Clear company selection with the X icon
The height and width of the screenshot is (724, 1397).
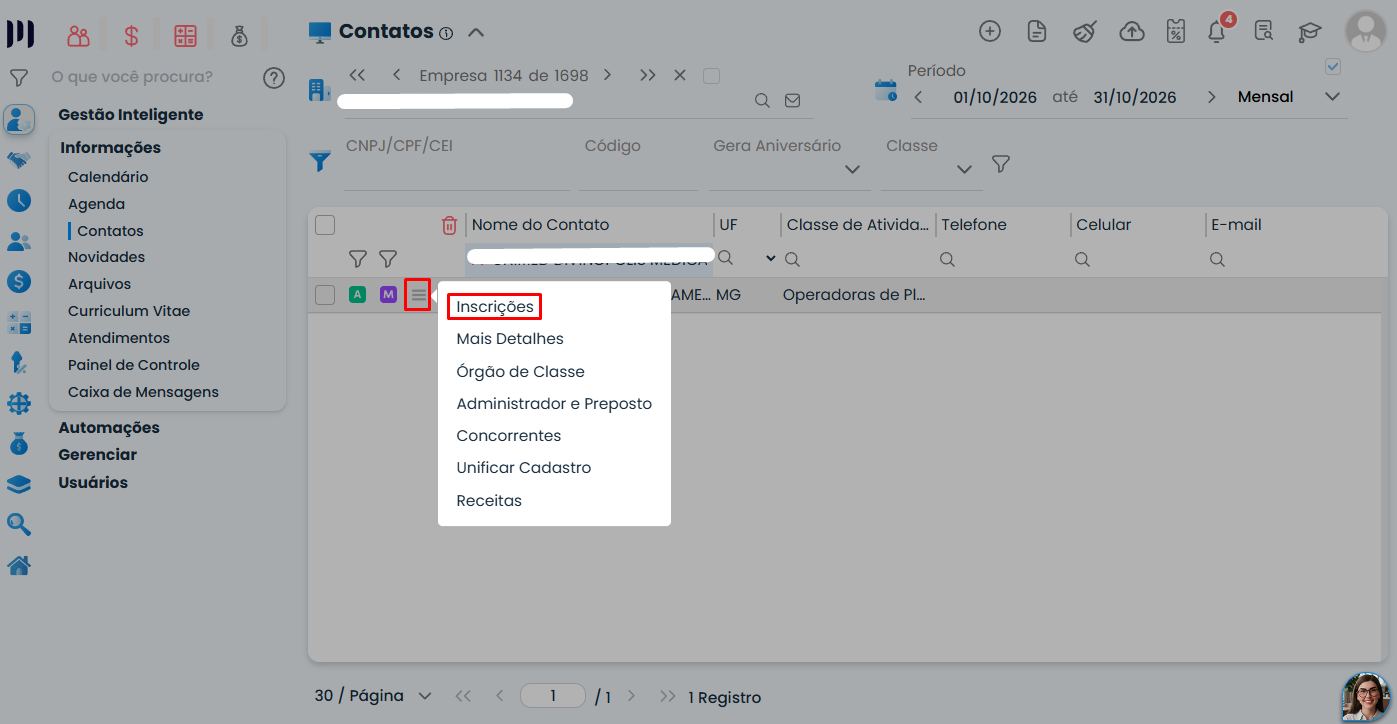click(680, 75)
